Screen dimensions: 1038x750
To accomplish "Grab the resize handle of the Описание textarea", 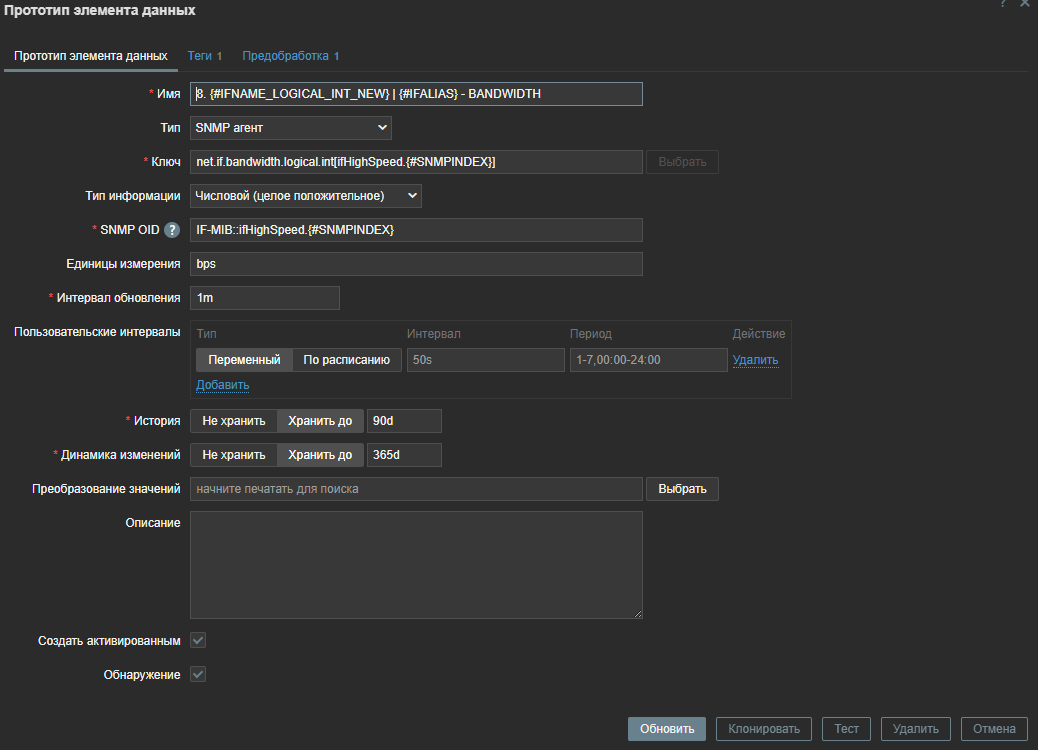I will click(x=637, y=613).
